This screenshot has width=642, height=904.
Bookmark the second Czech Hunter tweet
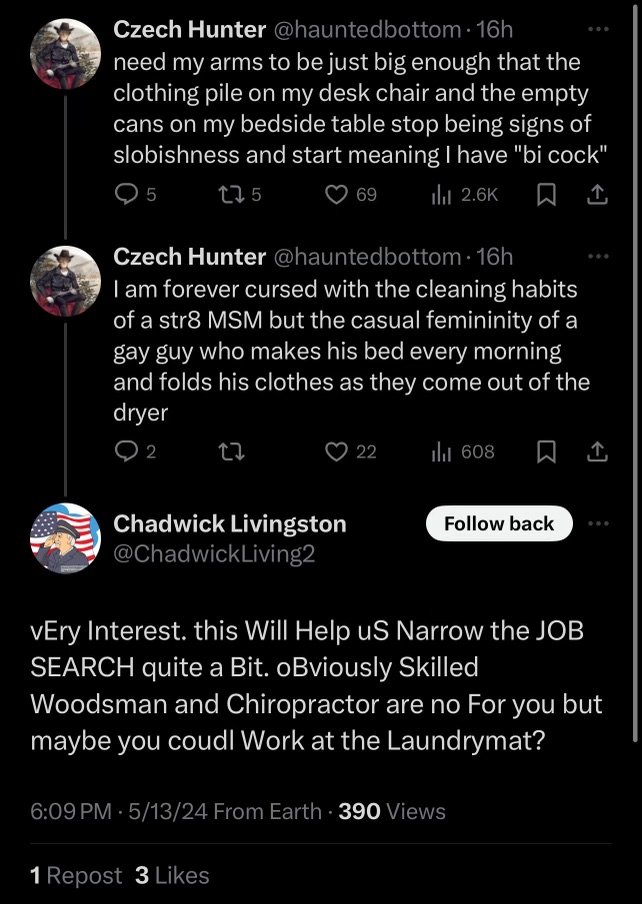coord(546,452)
